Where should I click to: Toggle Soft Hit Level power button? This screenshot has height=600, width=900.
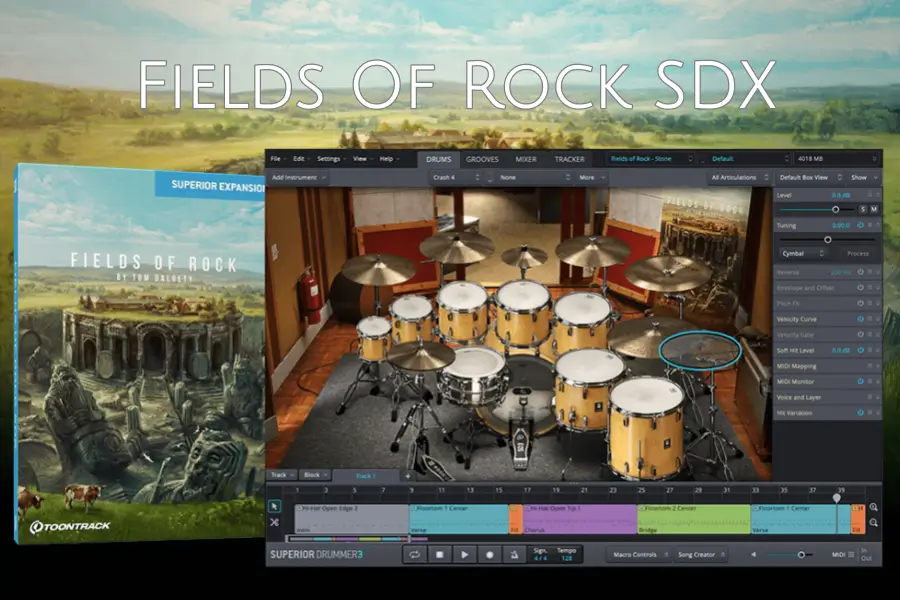(x=860, y=350)
